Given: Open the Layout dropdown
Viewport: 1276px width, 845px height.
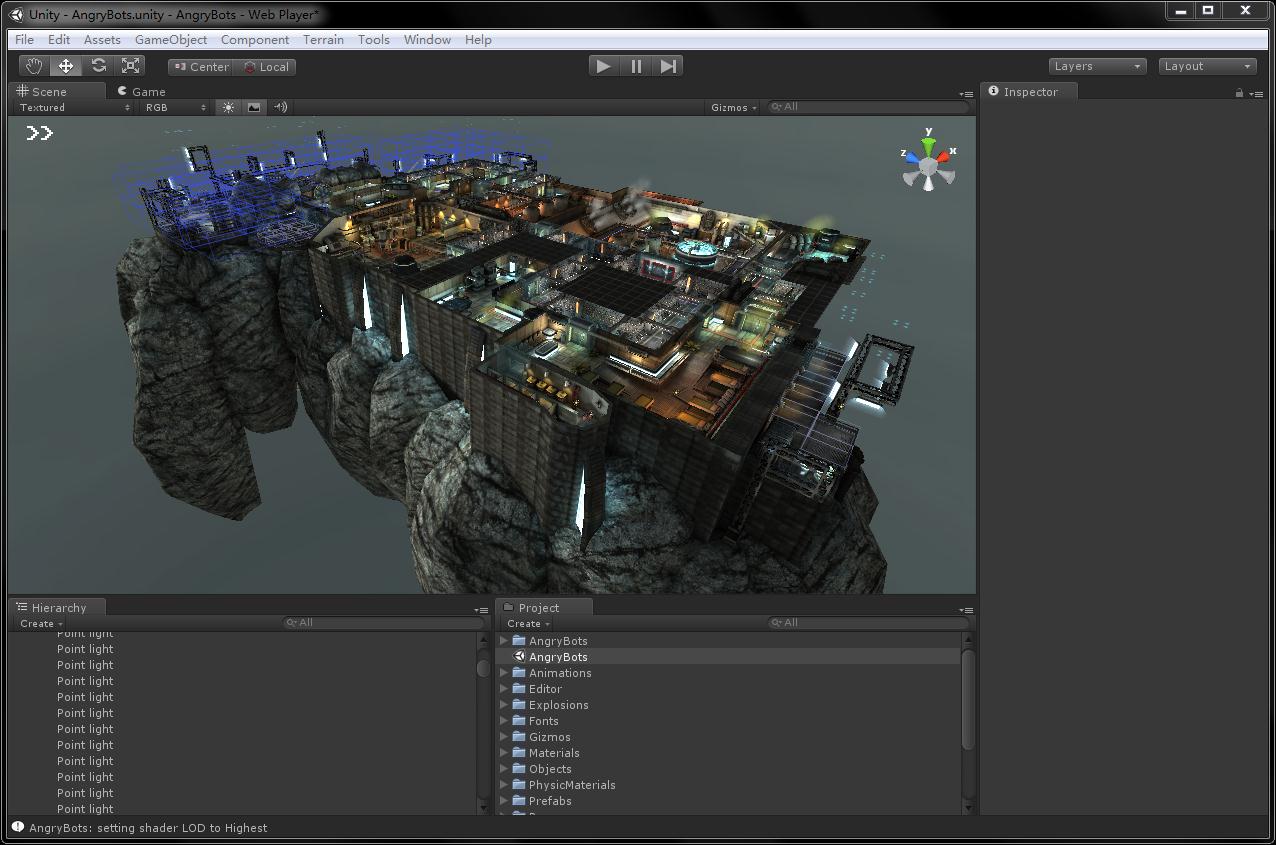Looking at the screenshot, I should 1208,66.
